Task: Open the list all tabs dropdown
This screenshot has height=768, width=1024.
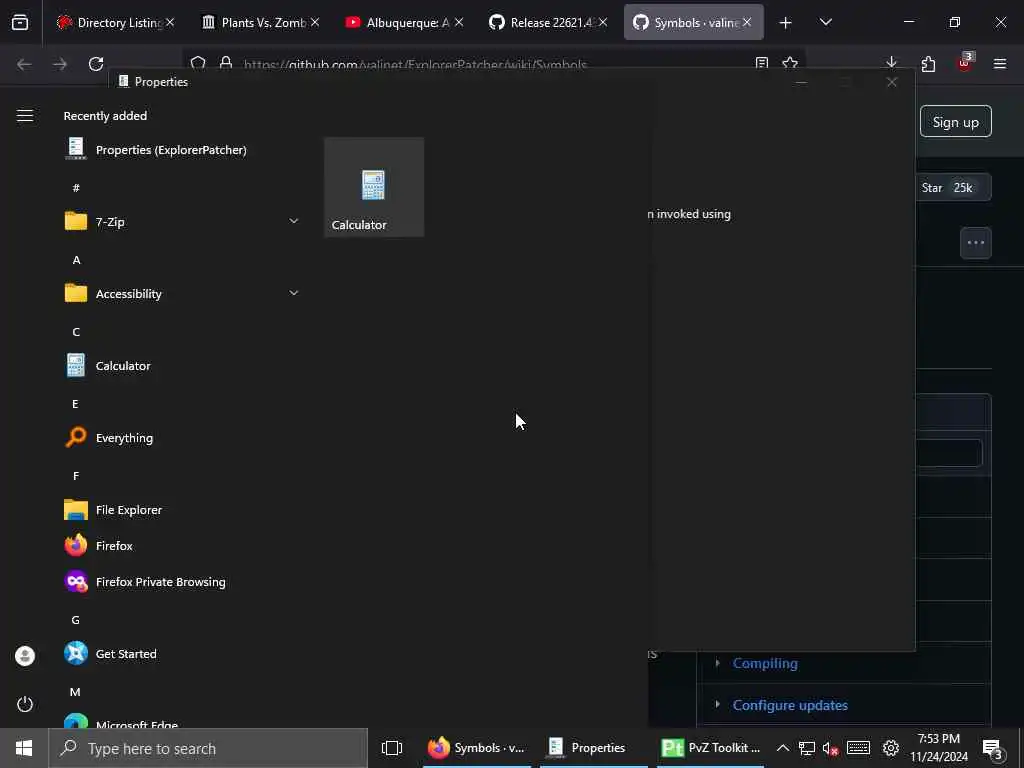Action: (825, 22)
